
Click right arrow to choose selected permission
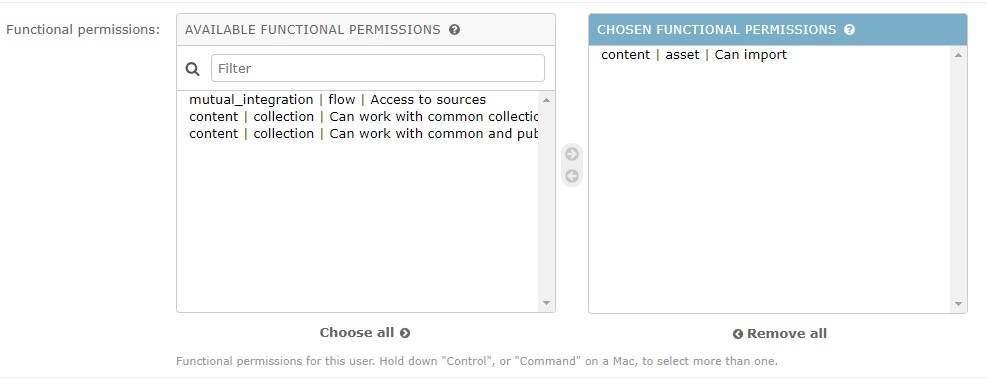pos(572,154)
